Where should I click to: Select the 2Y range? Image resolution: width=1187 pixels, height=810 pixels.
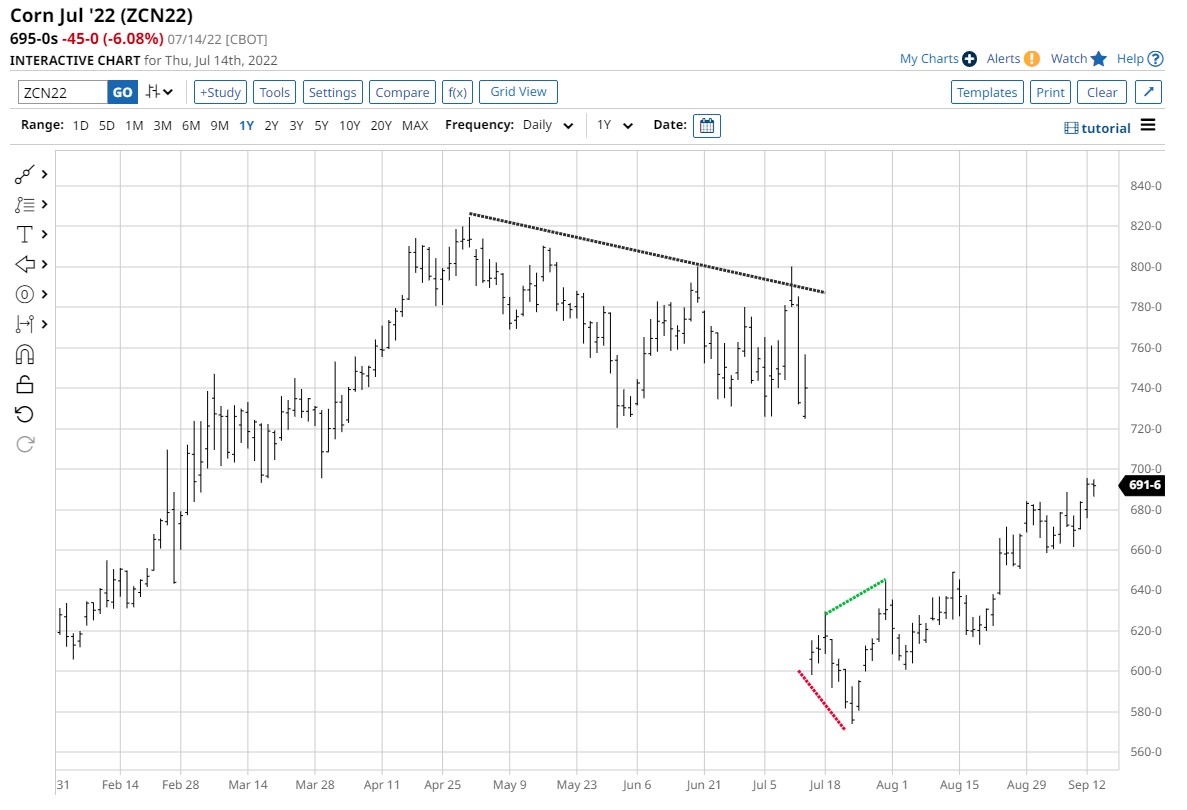[x=271, y=126]
